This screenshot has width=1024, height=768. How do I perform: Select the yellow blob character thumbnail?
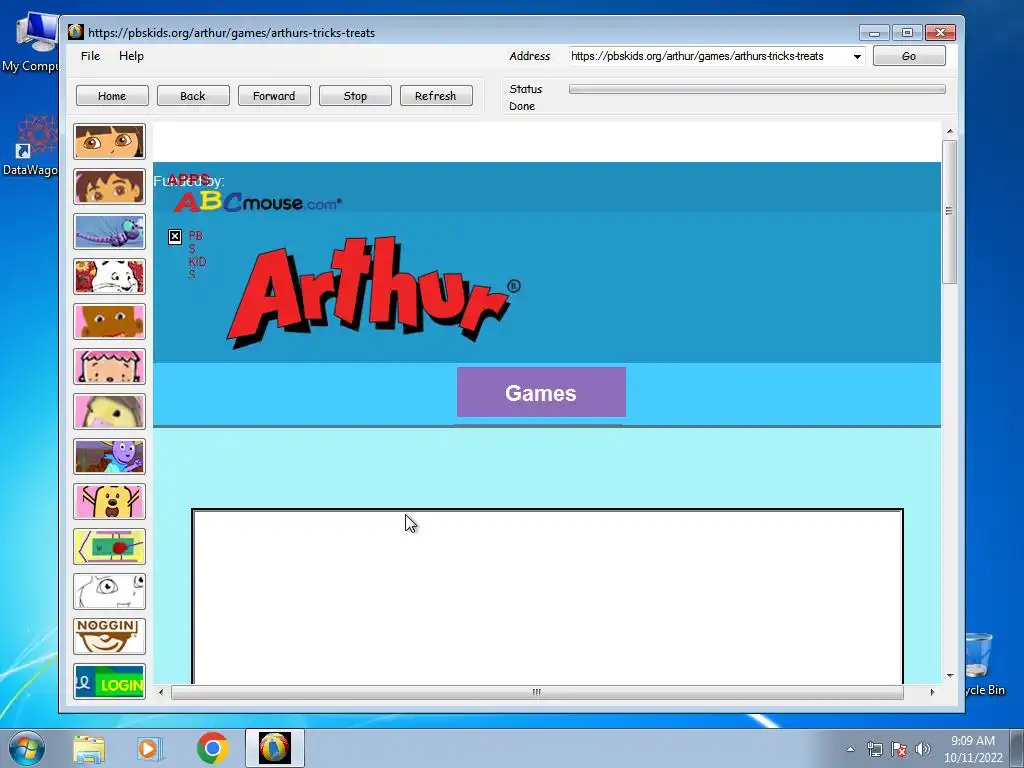pyautogui.click(x=109, y=411)
